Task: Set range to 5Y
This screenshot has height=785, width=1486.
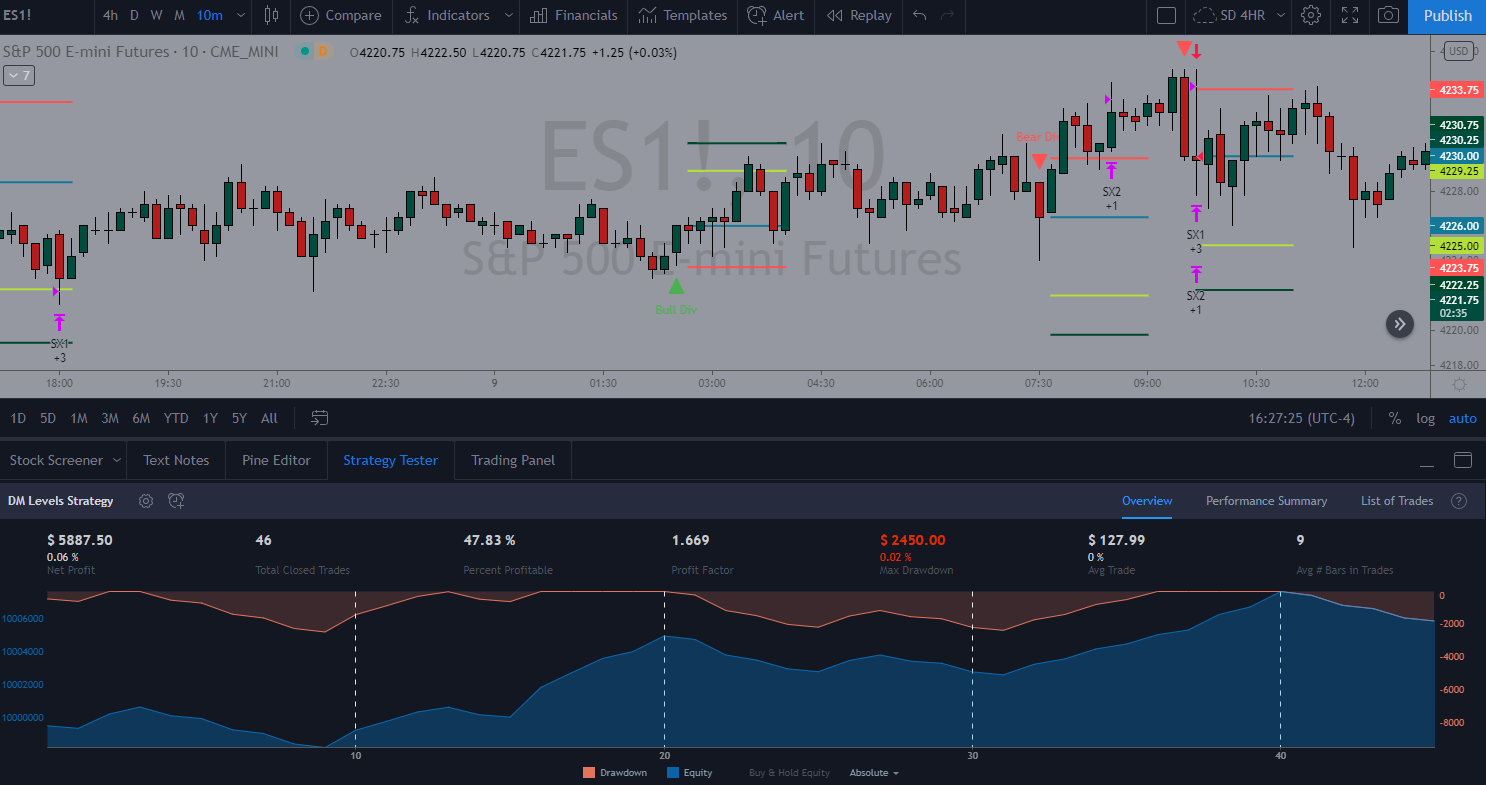Action: pyautogui.click(x=239, y=418)
